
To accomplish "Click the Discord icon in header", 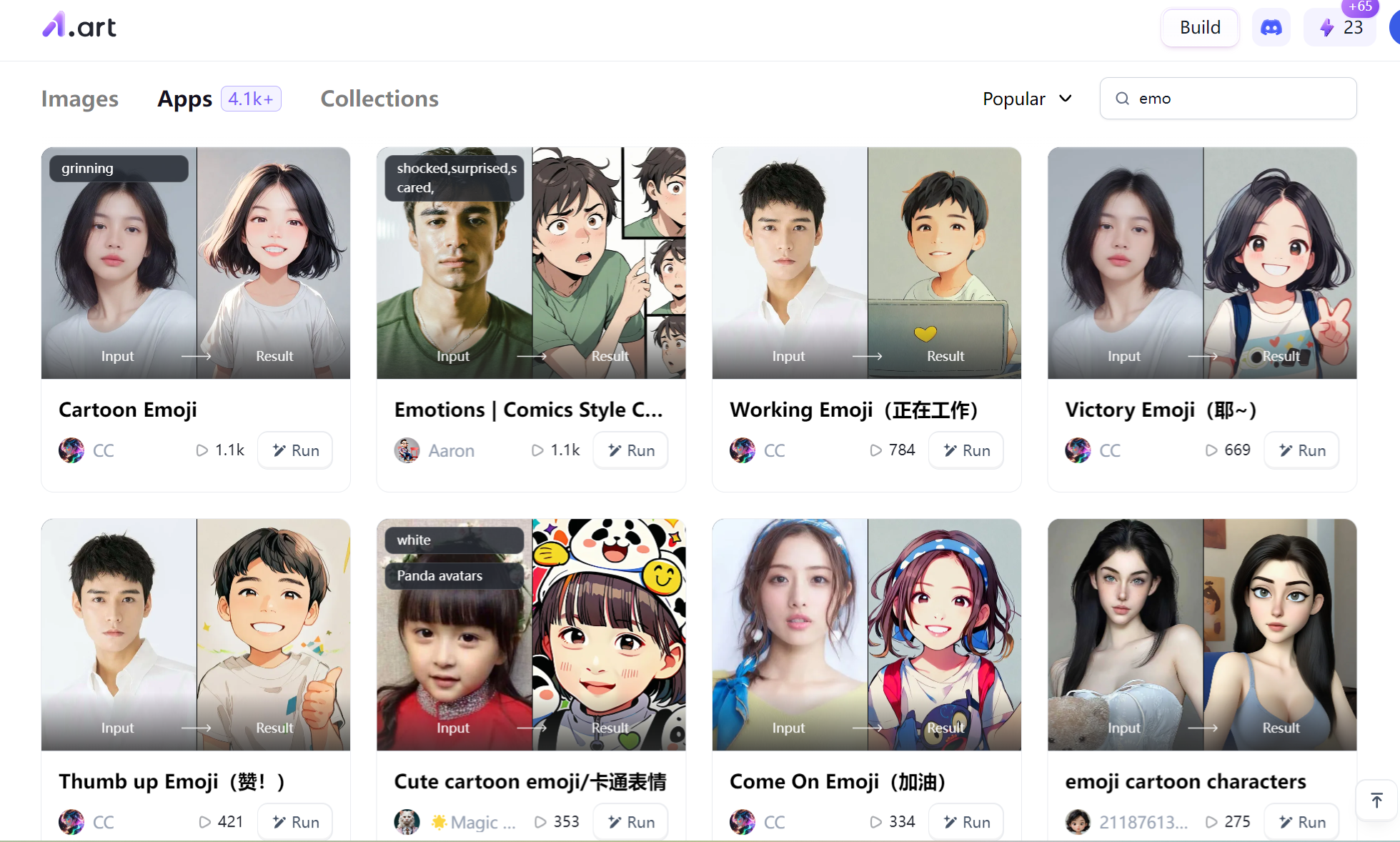I will (1270, 27).
